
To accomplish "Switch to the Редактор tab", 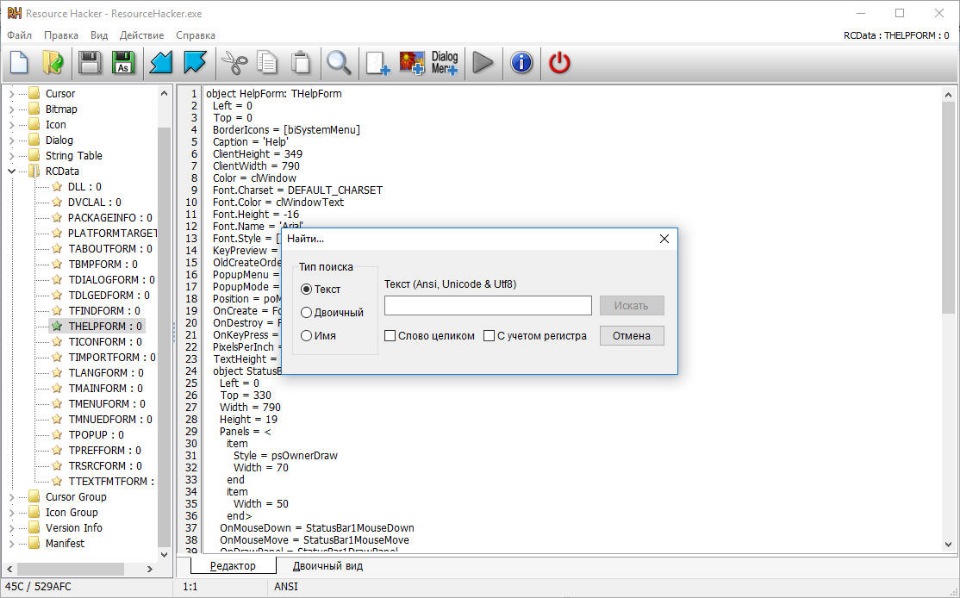I will pyautogui.click(x=233, y=566).
